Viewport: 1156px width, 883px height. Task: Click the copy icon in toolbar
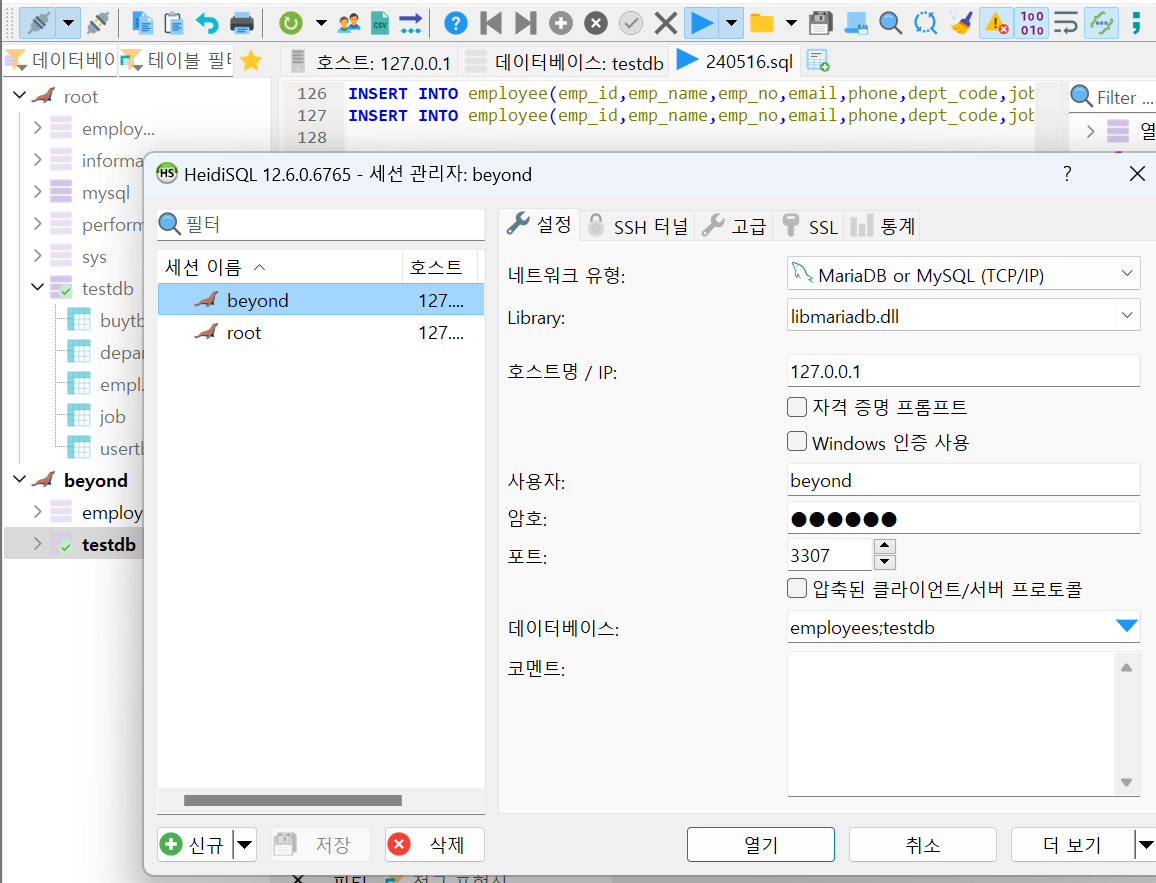[142, 23]
